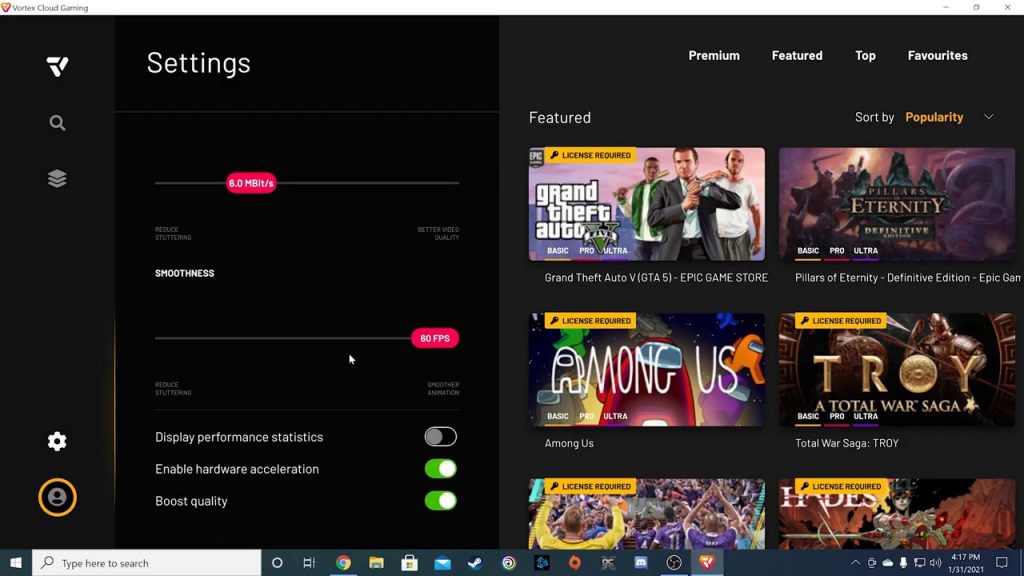Open the Among Us title link
The height and width of the screenshot is (576, 1024).
coord(569,443)
